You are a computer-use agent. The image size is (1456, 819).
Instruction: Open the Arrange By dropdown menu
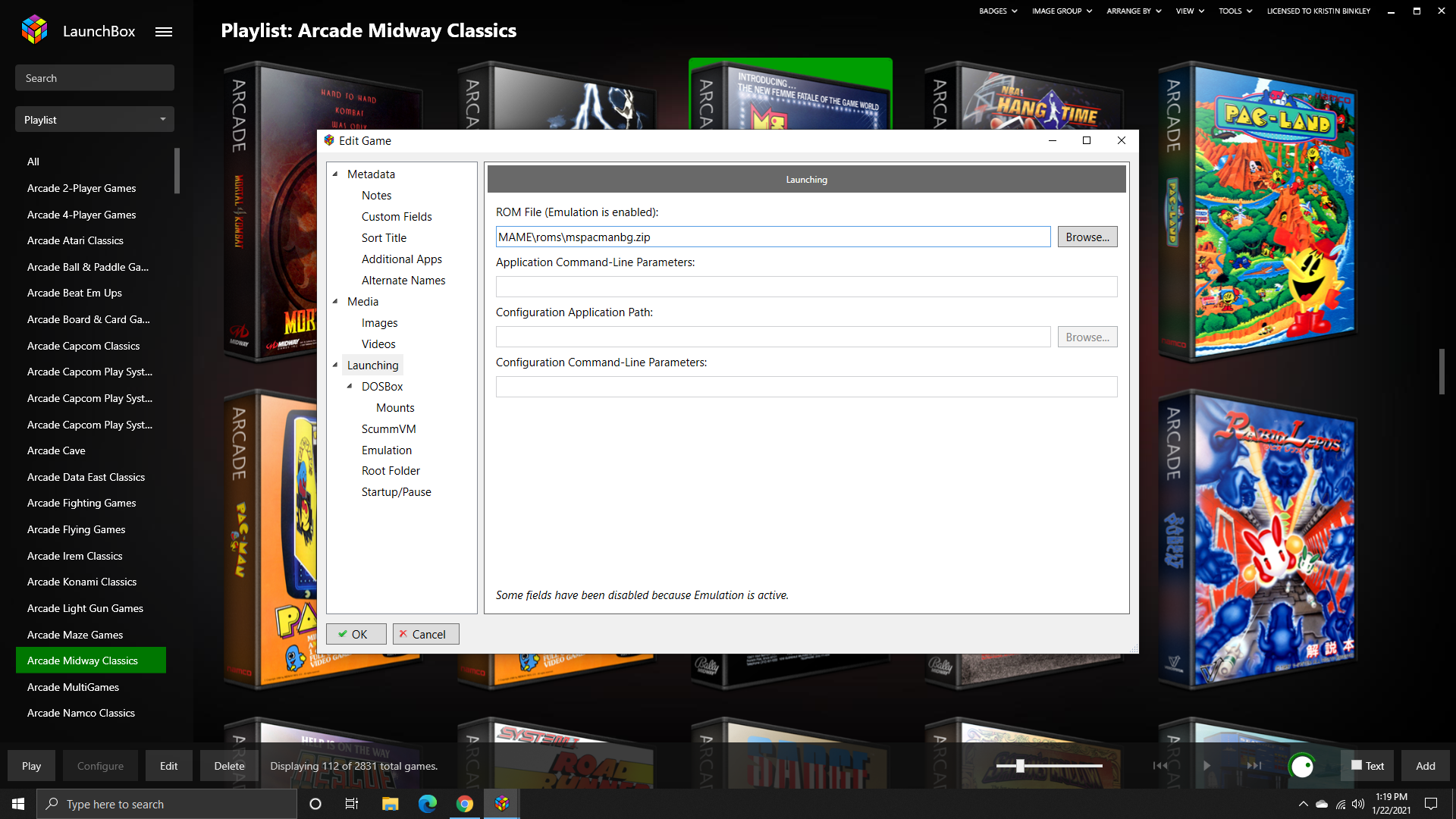[1134, 11]
